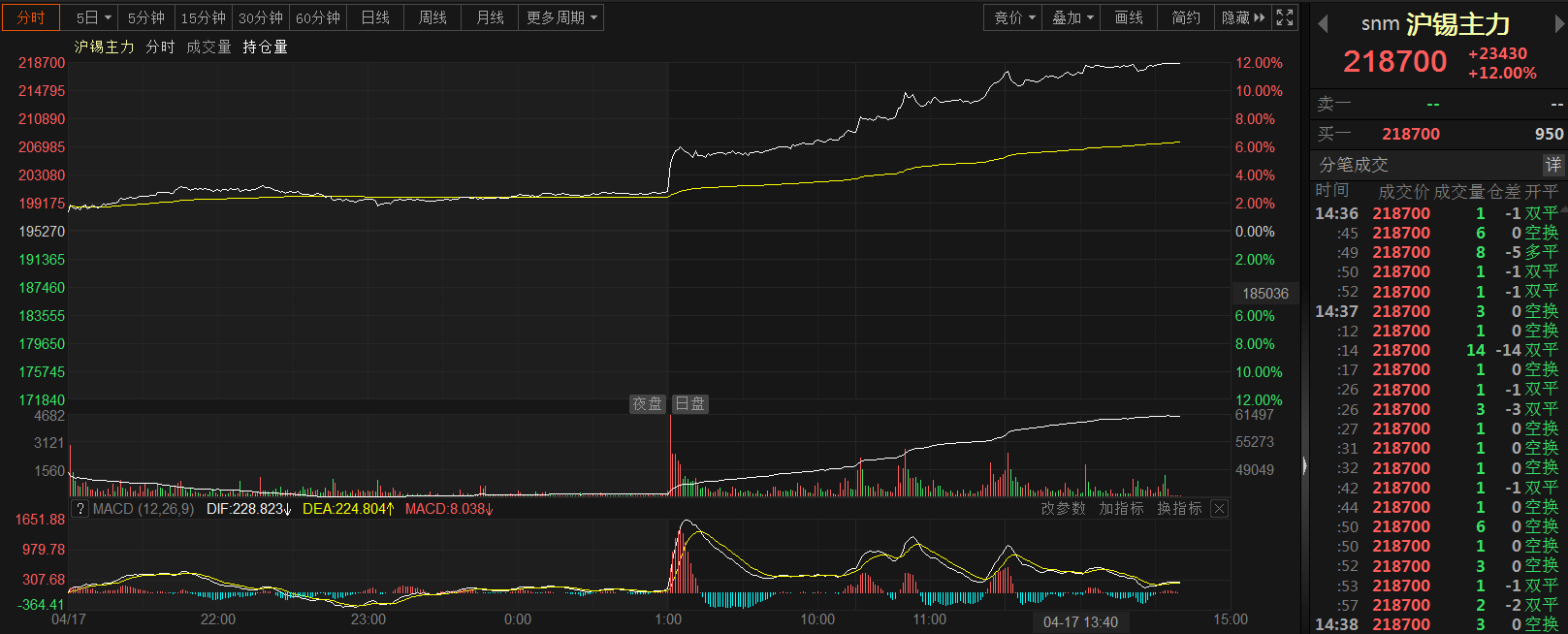
Task: Open the 日线 daily chart
Action: point(375,17)
